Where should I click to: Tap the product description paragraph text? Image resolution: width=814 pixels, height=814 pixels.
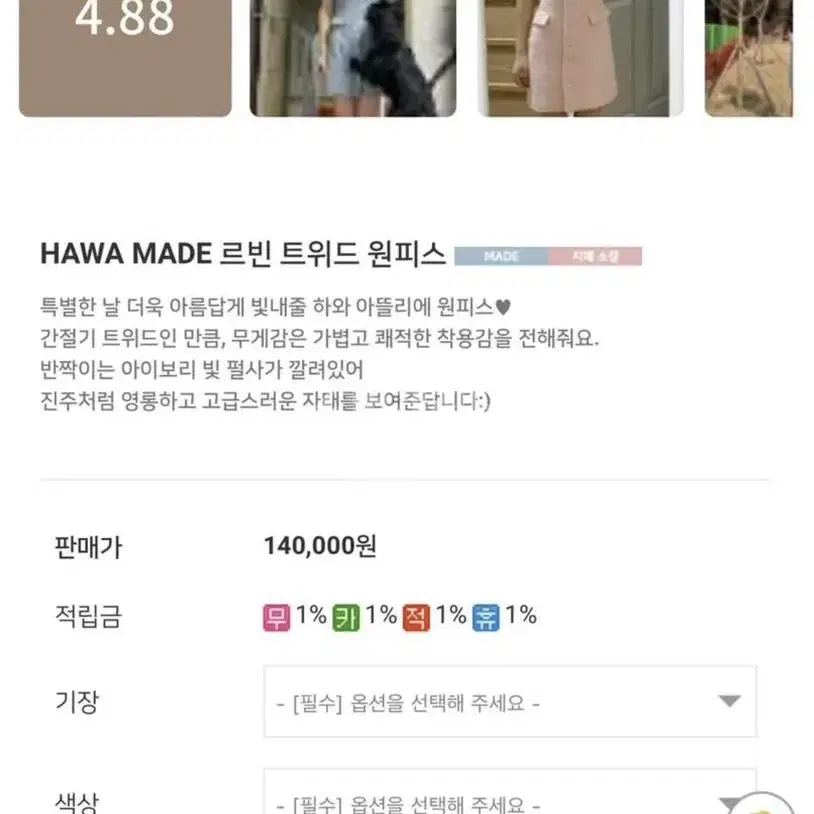point(320,354)
